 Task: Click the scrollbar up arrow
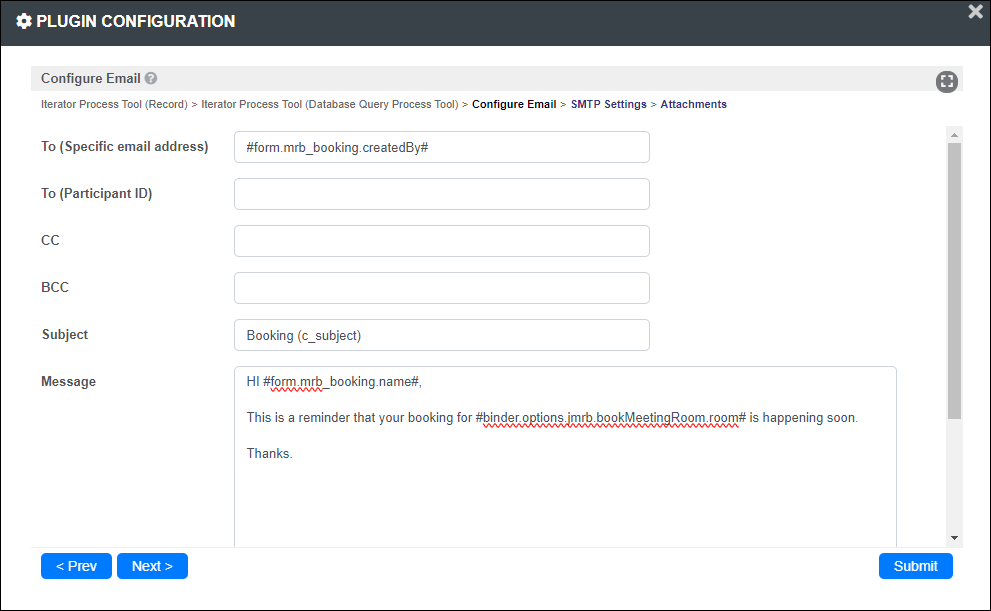pos(954,135)
